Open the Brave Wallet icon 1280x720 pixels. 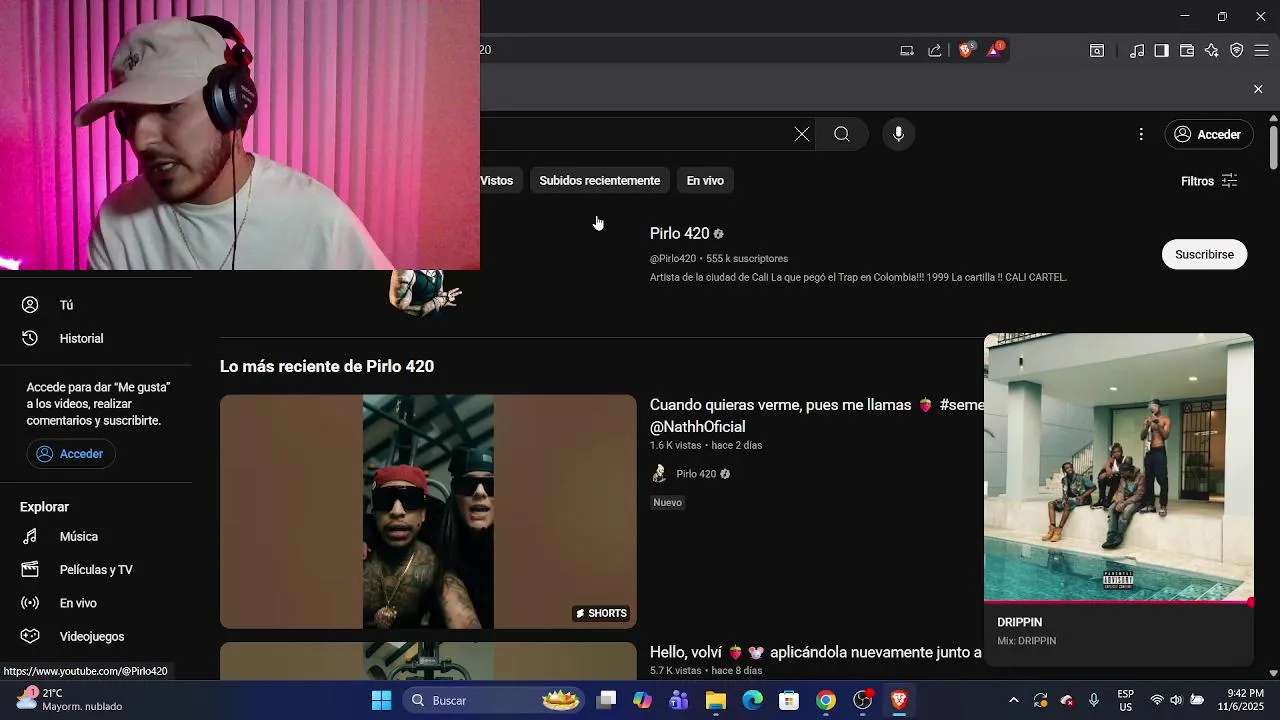(1187, 50)
